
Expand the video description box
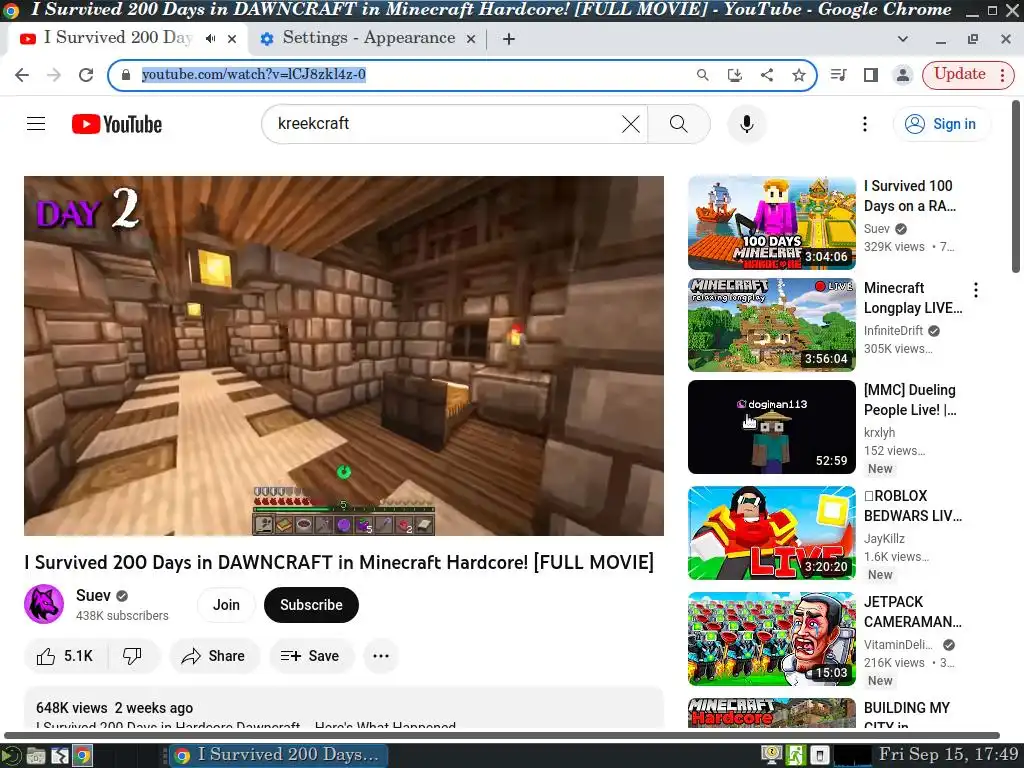(x=344, y=709)
